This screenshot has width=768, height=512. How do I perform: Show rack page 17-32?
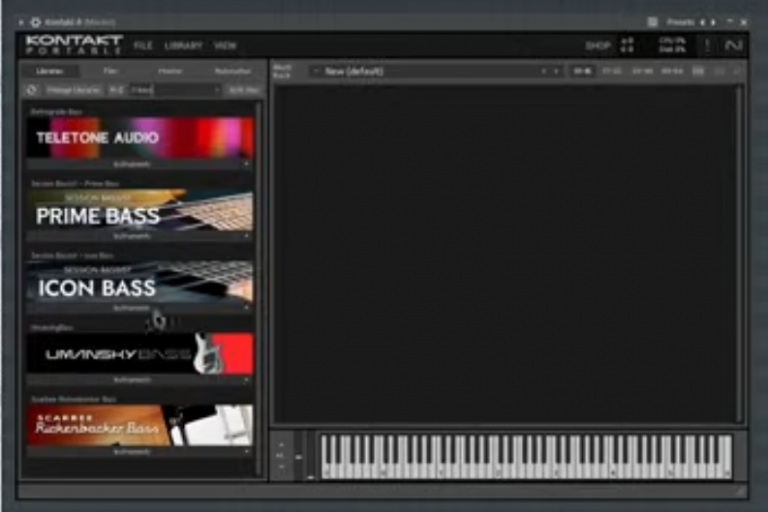612,72
